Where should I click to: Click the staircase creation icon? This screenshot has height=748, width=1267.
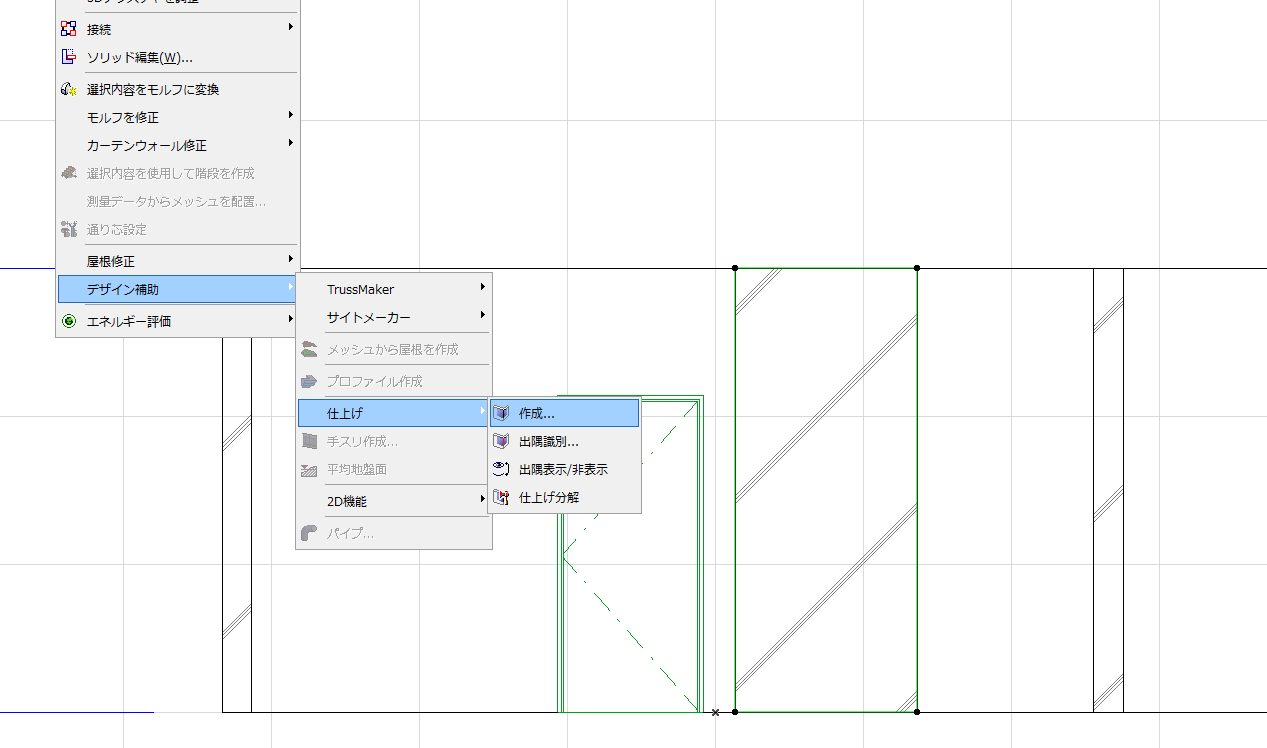(69, 173)
